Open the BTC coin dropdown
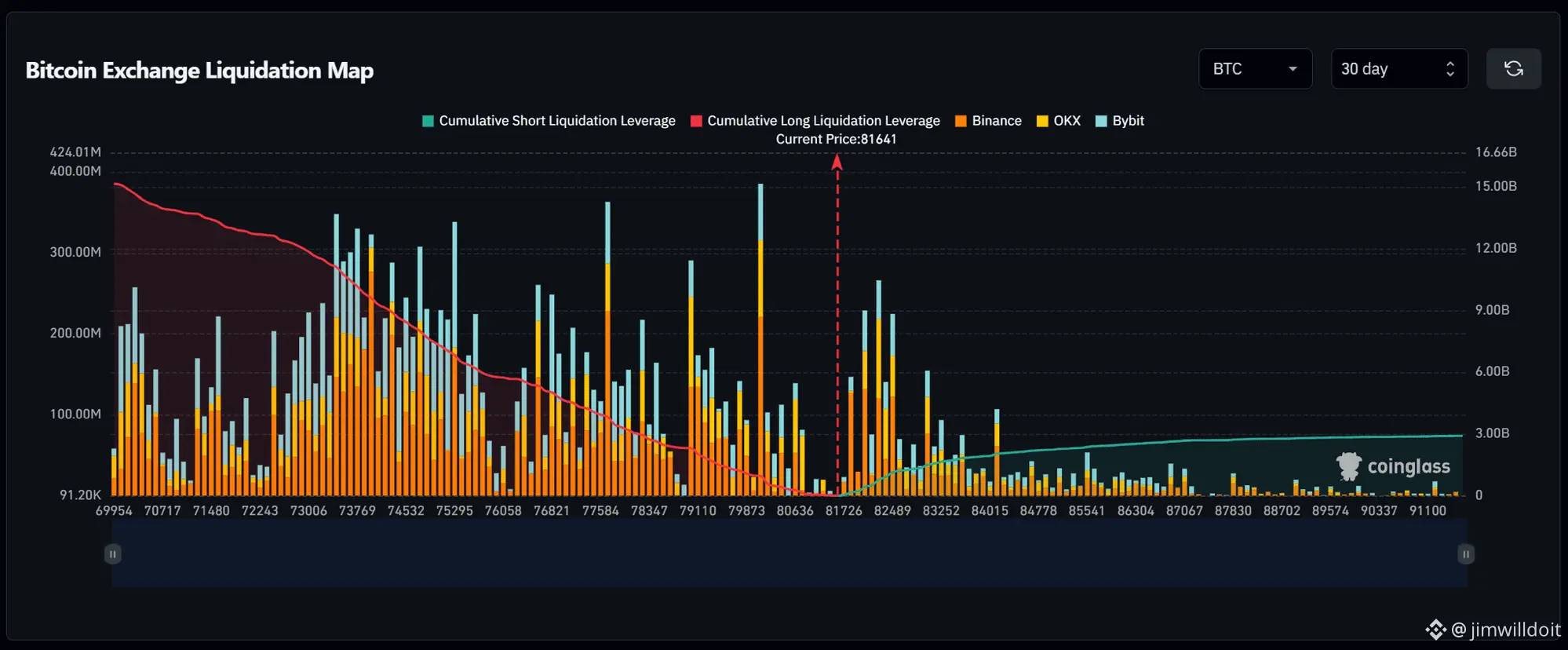1568x650 pixels. [x=1255, y=69]
